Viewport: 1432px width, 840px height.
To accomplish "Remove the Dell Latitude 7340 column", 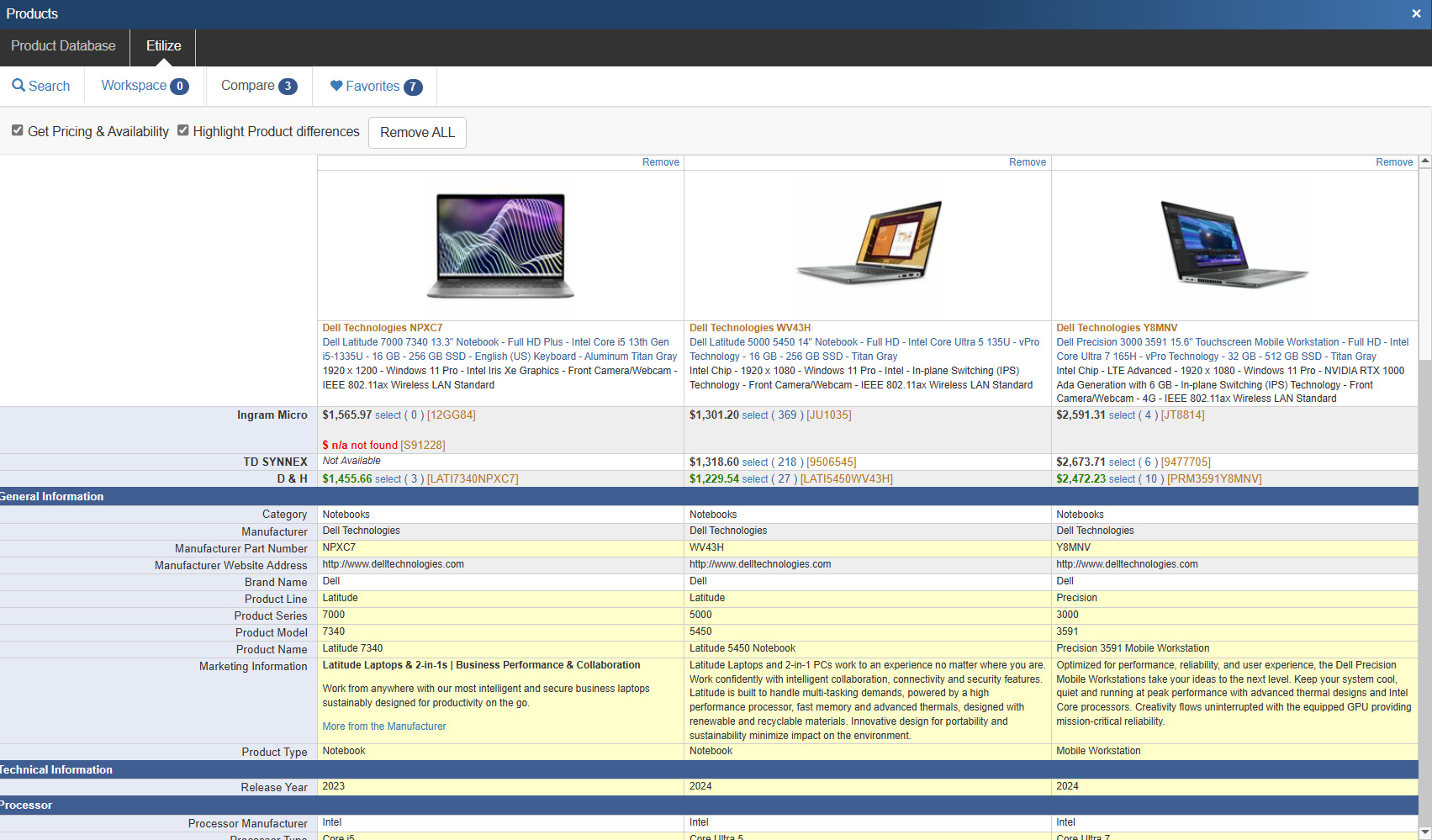I will (660, 162).
